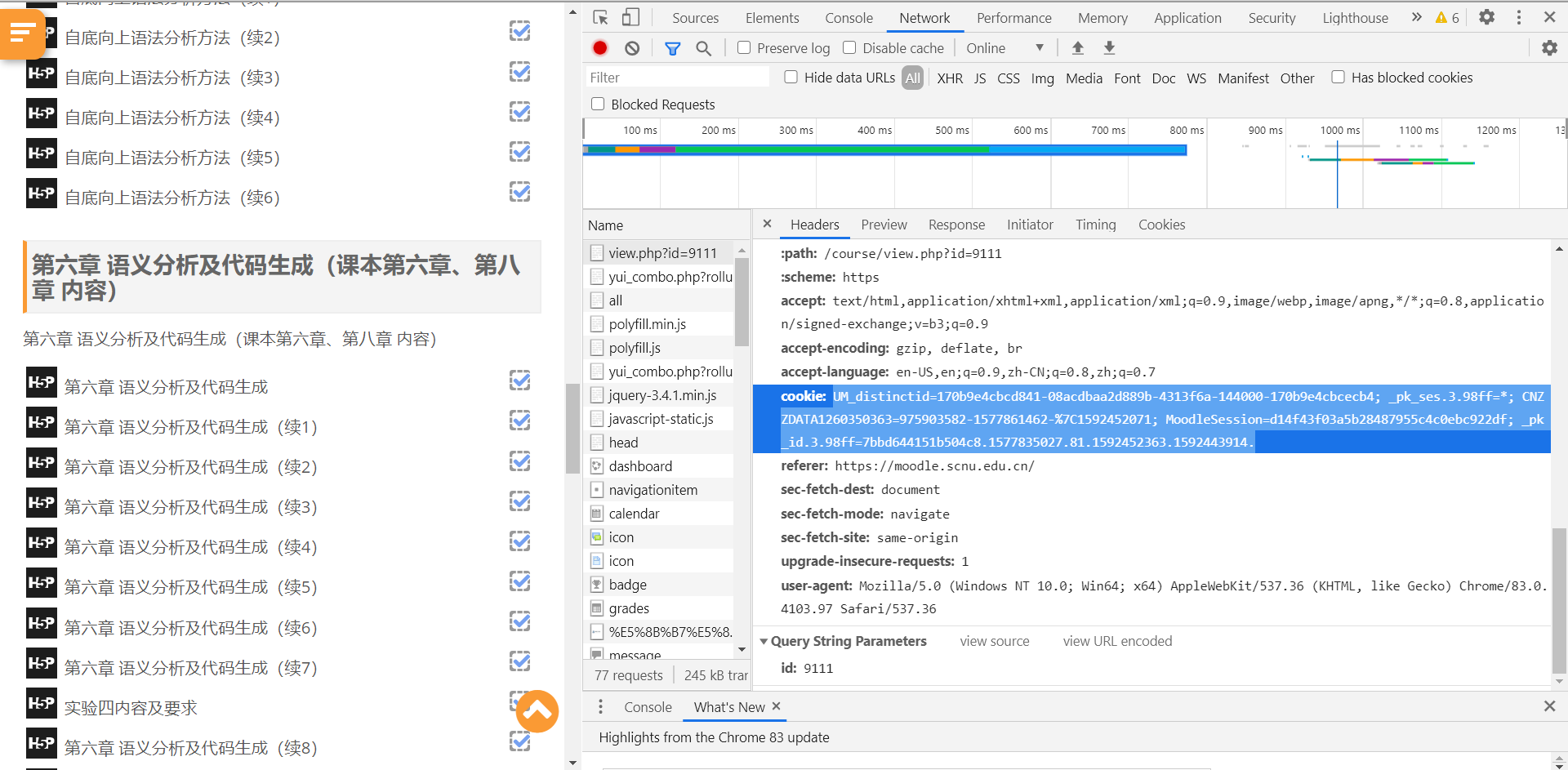
Task: Click H5P icon beside 第六章 语义分析及代码生成（续3）
Action: (42, 503)
